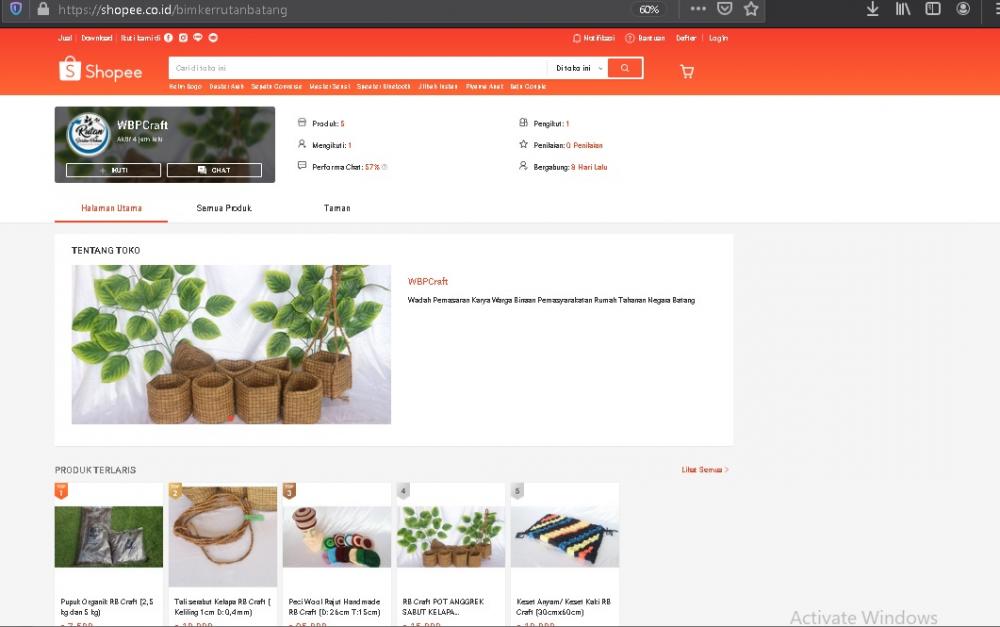Open Lihat Semua best sellers link
Image resolution: width=1000 pixels, height=627 pixels.
(703, 469)
